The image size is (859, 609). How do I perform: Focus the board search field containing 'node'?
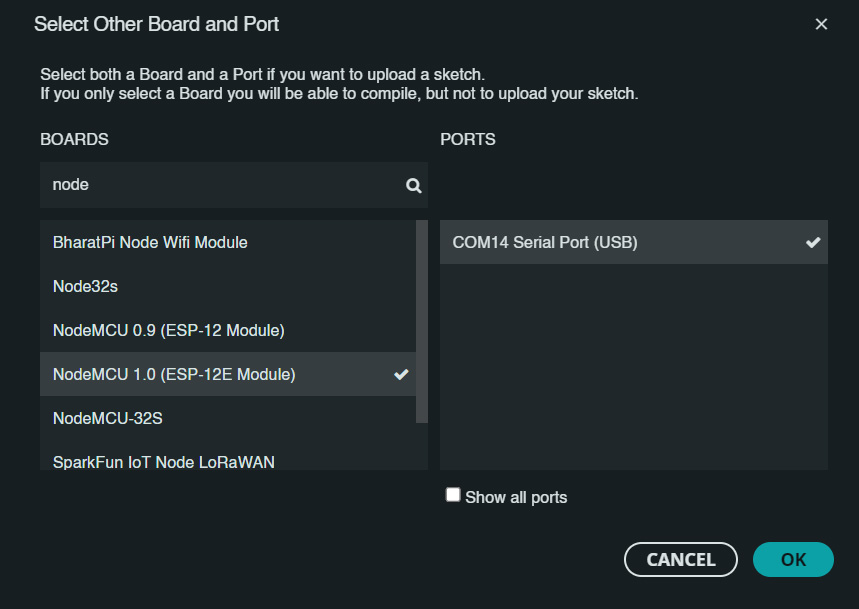click(234, 185)
